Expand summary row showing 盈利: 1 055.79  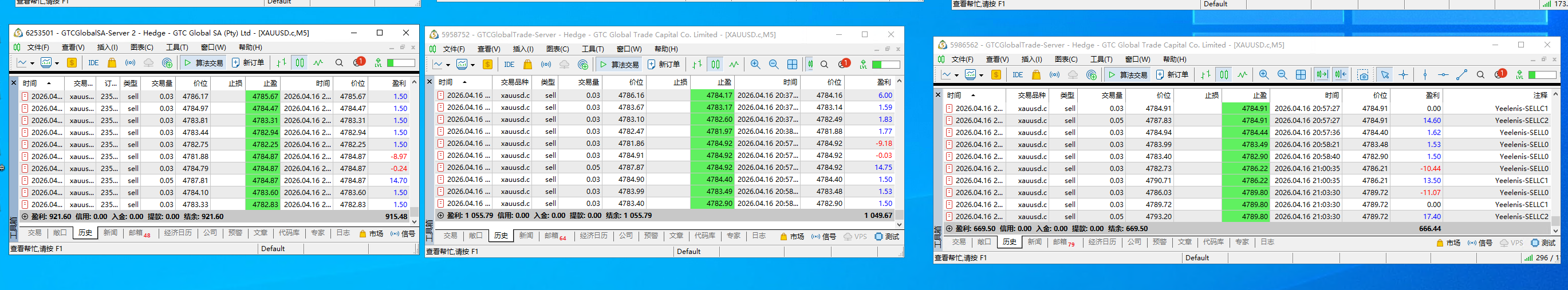441,215
